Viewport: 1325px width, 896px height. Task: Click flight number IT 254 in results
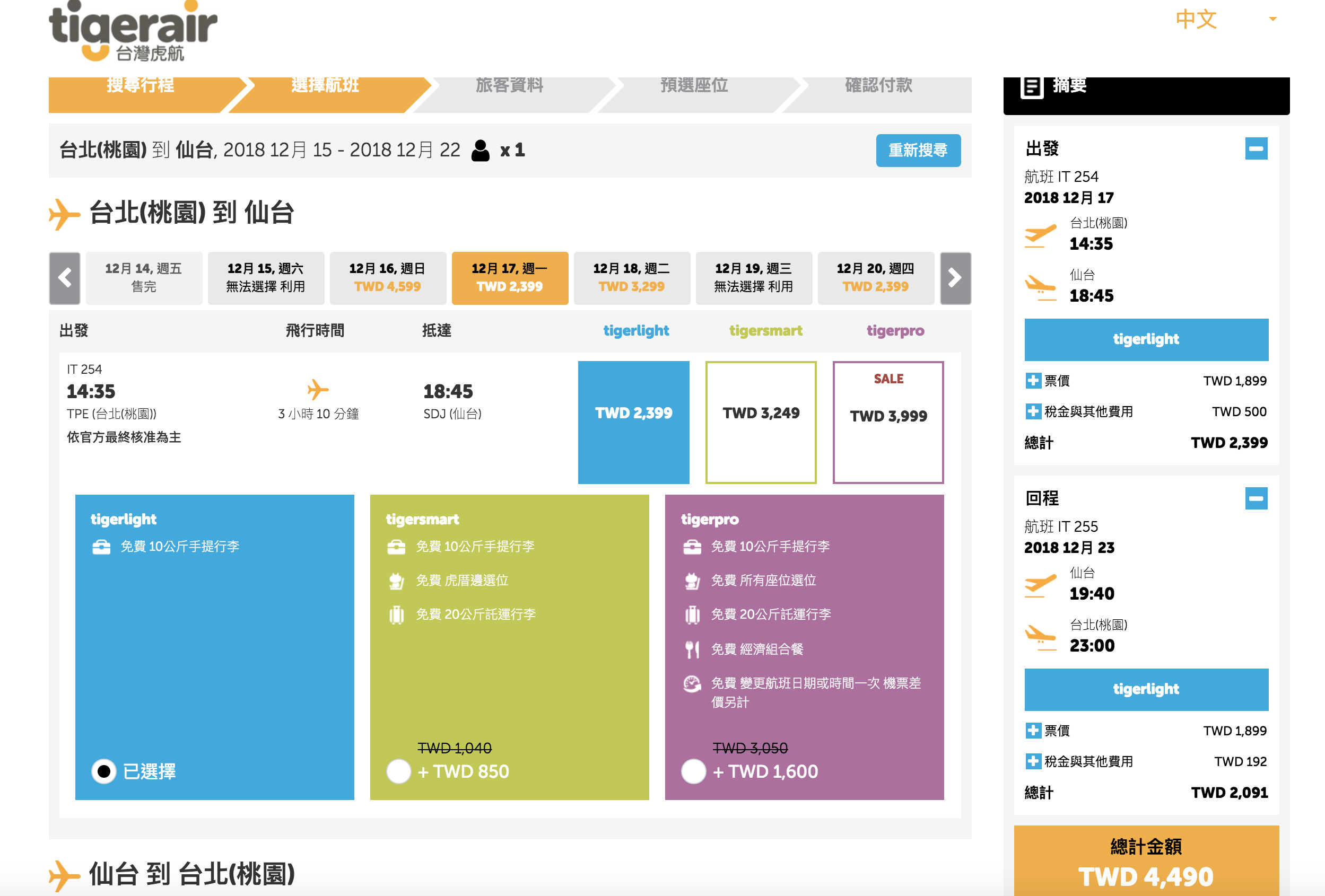[x=84, y=370]
